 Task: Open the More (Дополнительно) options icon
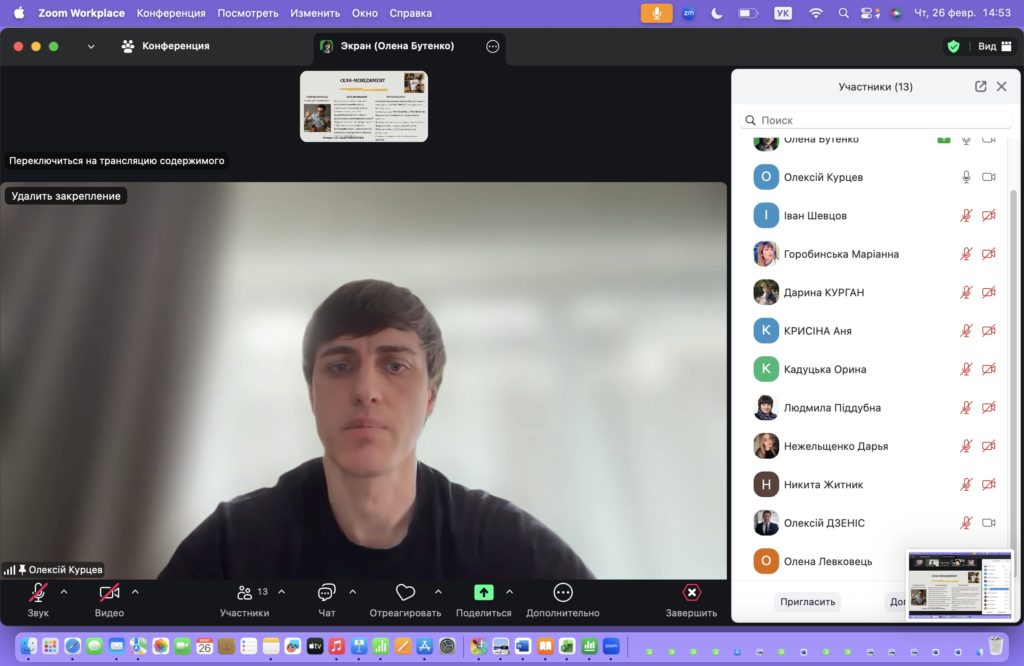563,592
